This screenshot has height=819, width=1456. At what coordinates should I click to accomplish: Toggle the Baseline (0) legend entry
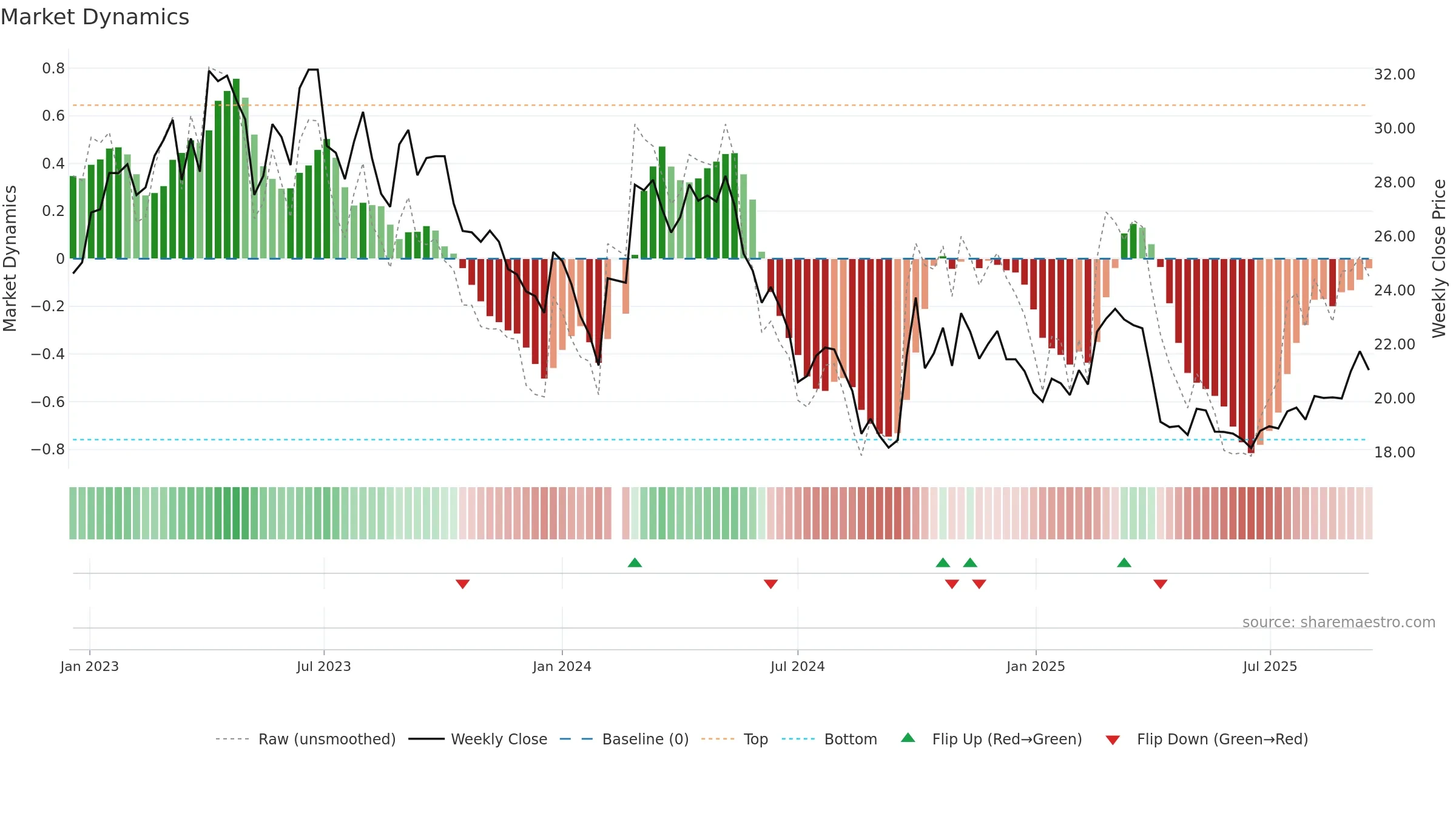pyautogui.click(x=624, y=739)
